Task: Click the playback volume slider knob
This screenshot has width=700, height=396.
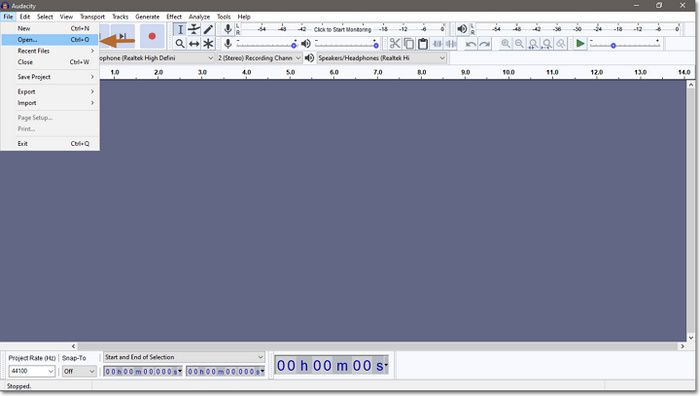Action: [x=376, y=46]
